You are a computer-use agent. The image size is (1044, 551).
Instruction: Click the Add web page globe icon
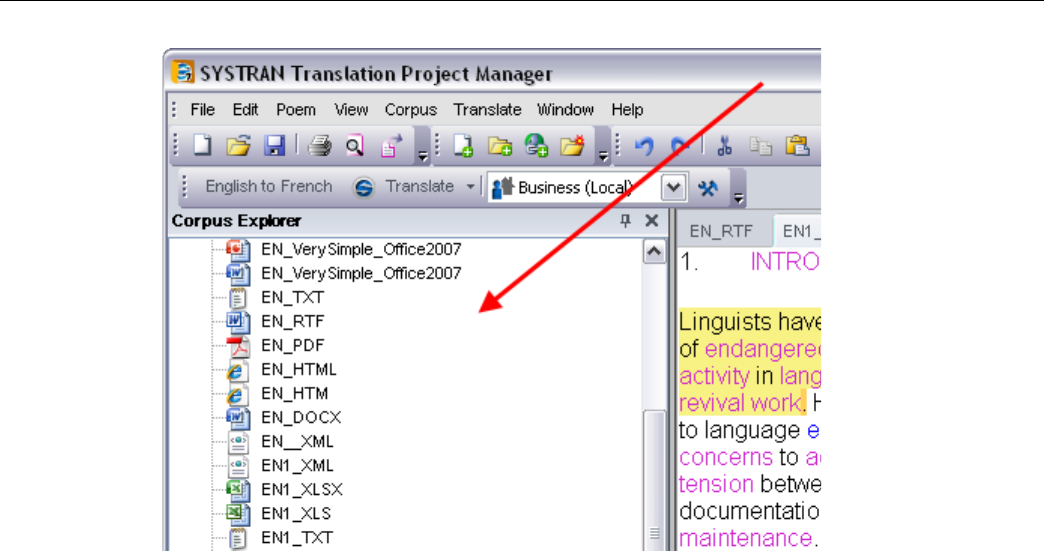[x=536, y=145]
